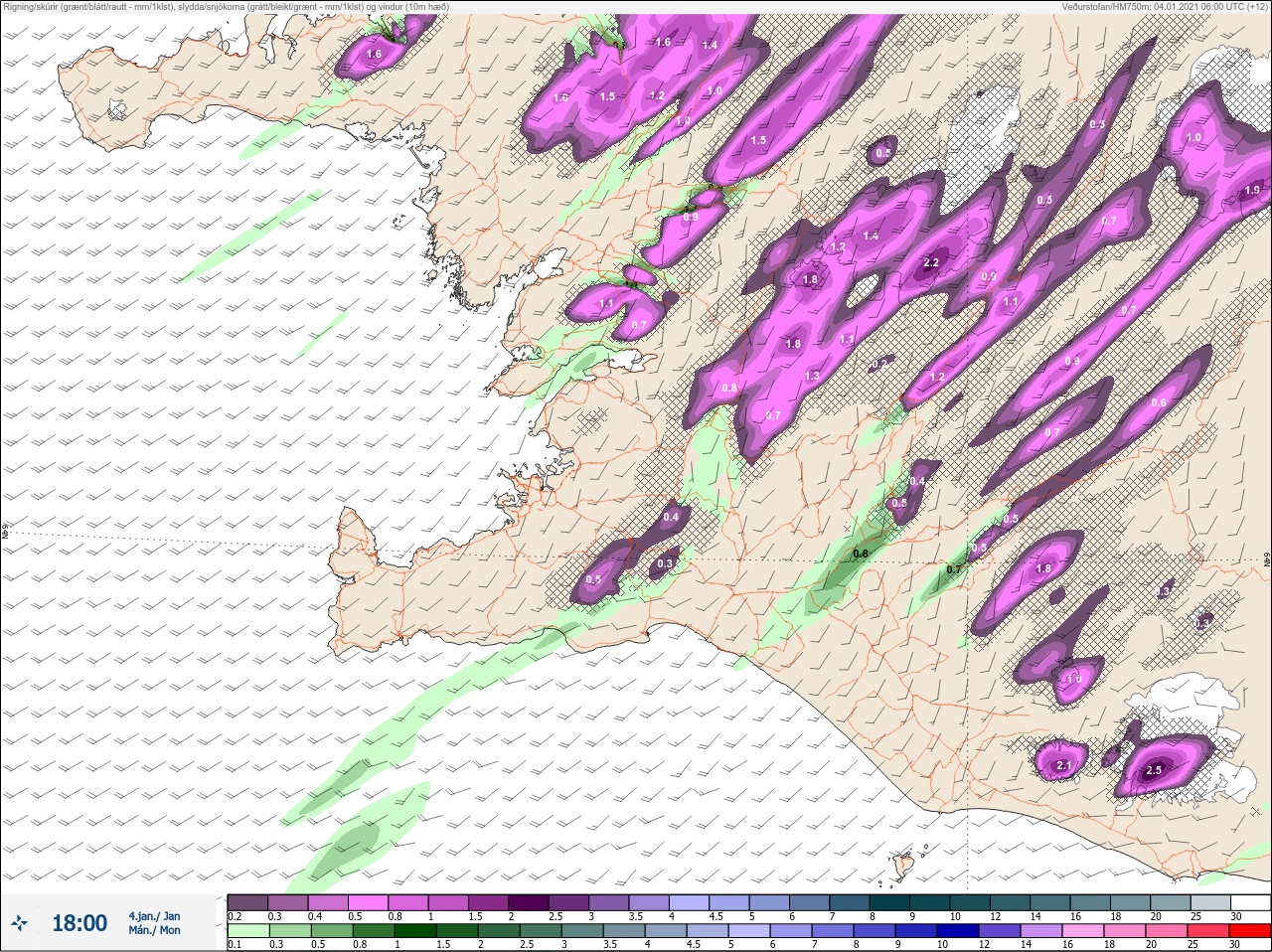Pick the bright pink 0.5 swatch in upper snow legend
The image size is (1272, 952).
369,902
